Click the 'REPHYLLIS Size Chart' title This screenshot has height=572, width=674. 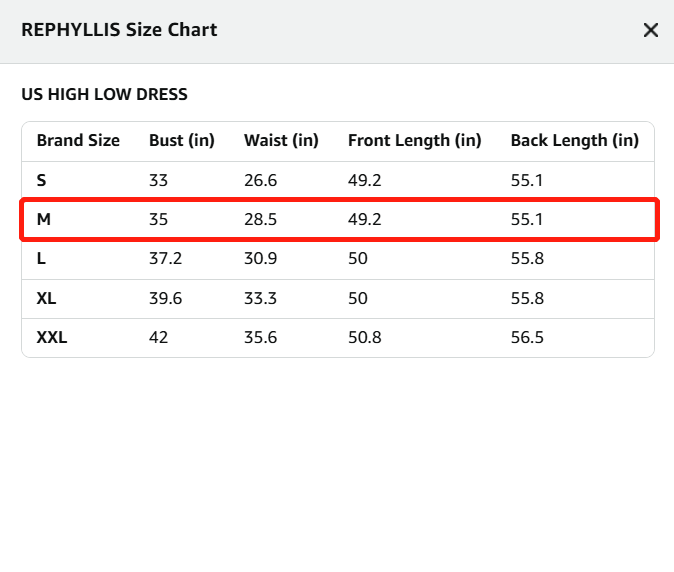point(119,30)
